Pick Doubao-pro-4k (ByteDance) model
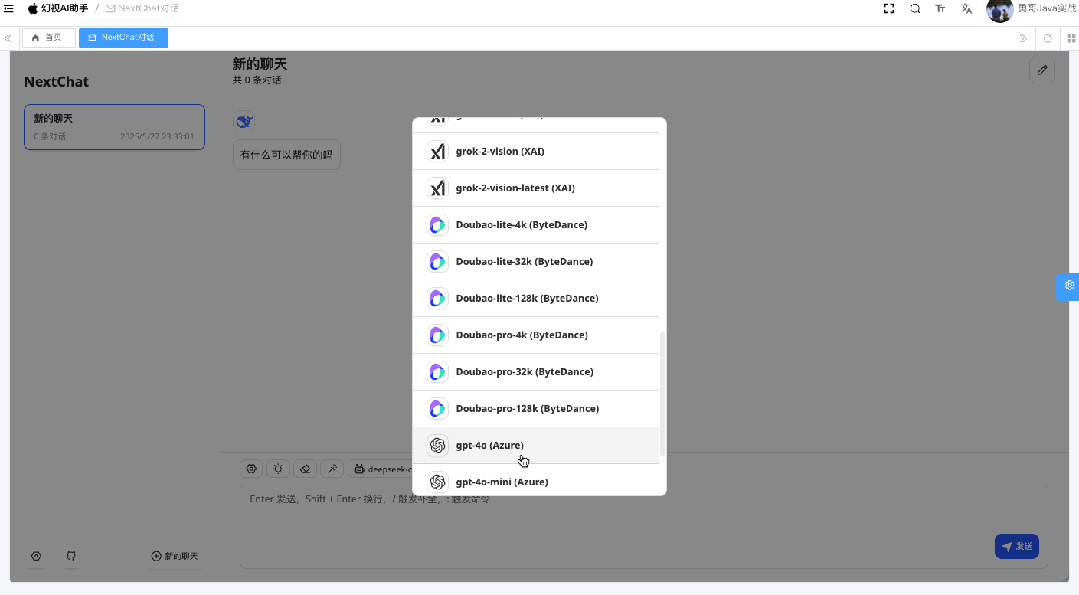 pos(536,335)
